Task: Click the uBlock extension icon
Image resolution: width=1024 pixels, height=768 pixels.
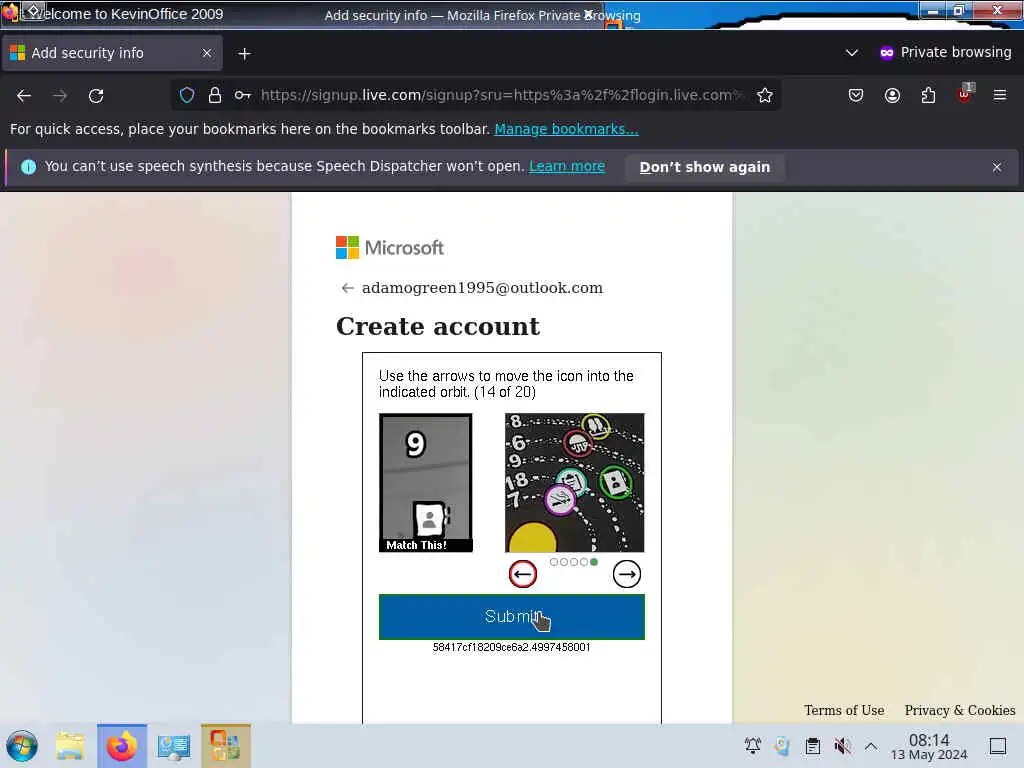Action: [x=965, y=94]
